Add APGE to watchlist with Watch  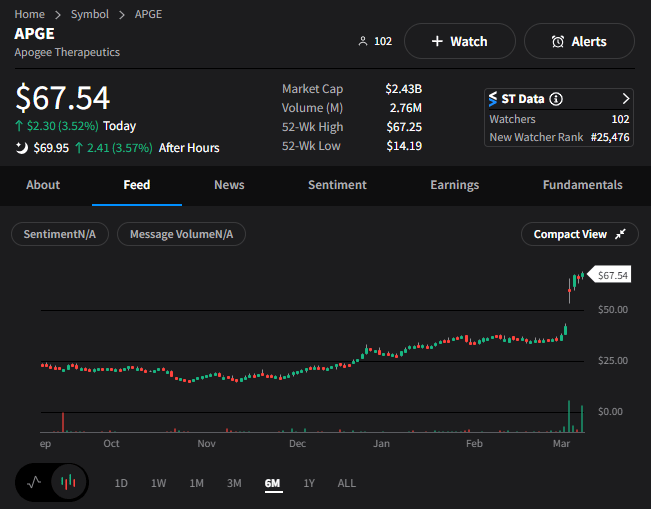click(x=460, y=41)
